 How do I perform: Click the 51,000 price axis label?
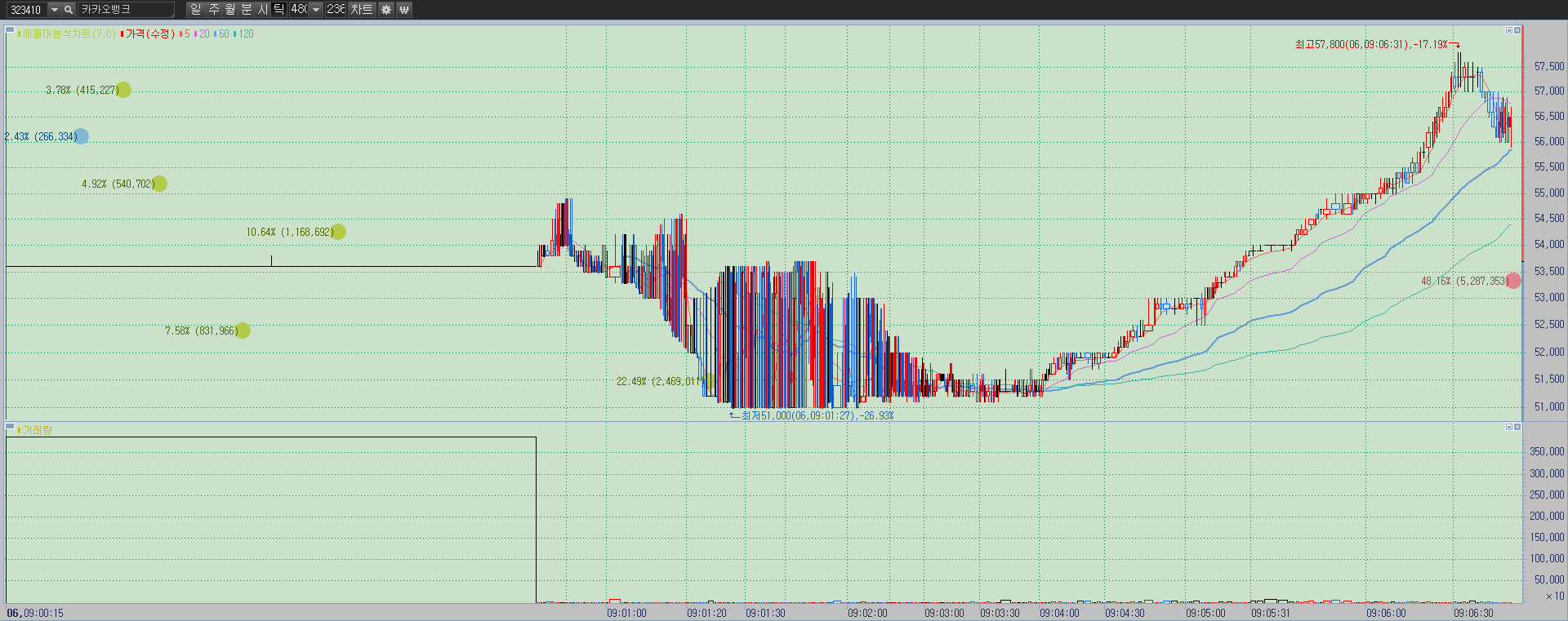[x=1549, y=406]
